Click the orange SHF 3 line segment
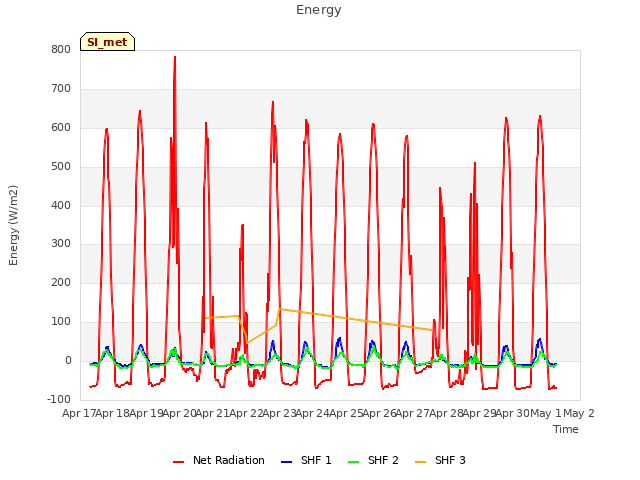The width and height of the screenshot is (640, 480). click(x=355, y=320)
